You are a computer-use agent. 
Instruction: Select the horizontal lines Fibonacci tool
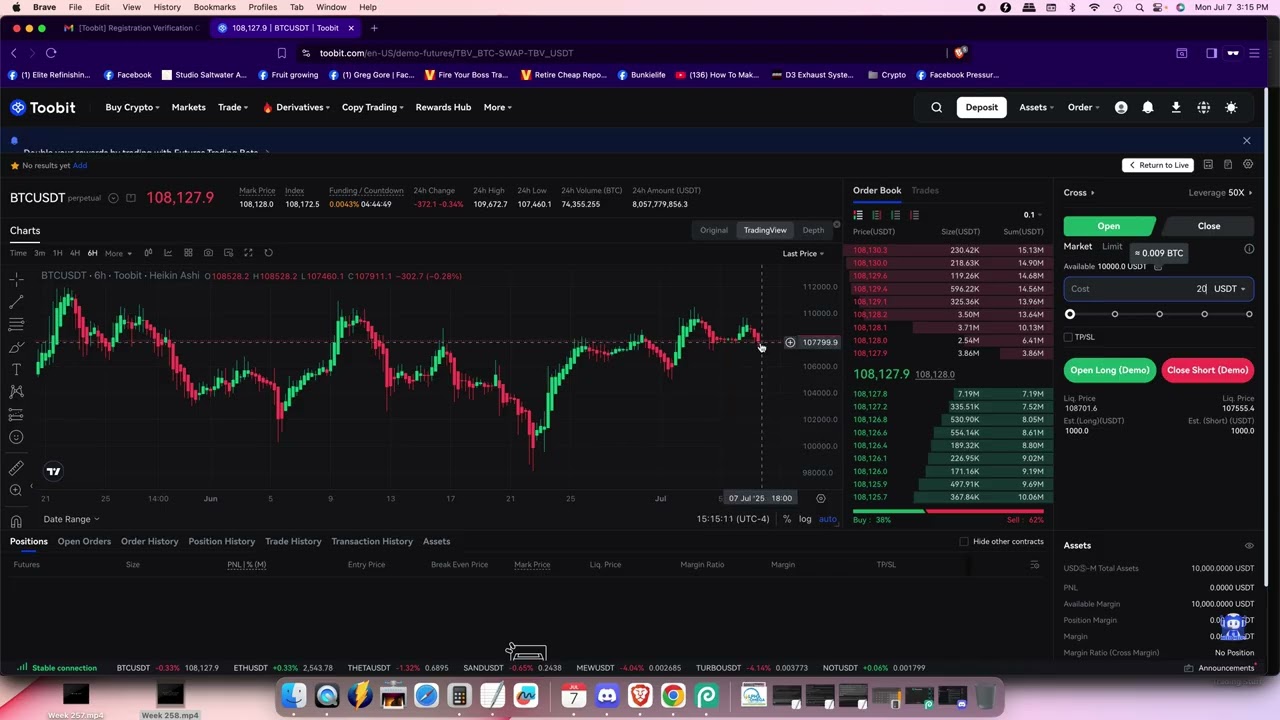coord(16,324)
